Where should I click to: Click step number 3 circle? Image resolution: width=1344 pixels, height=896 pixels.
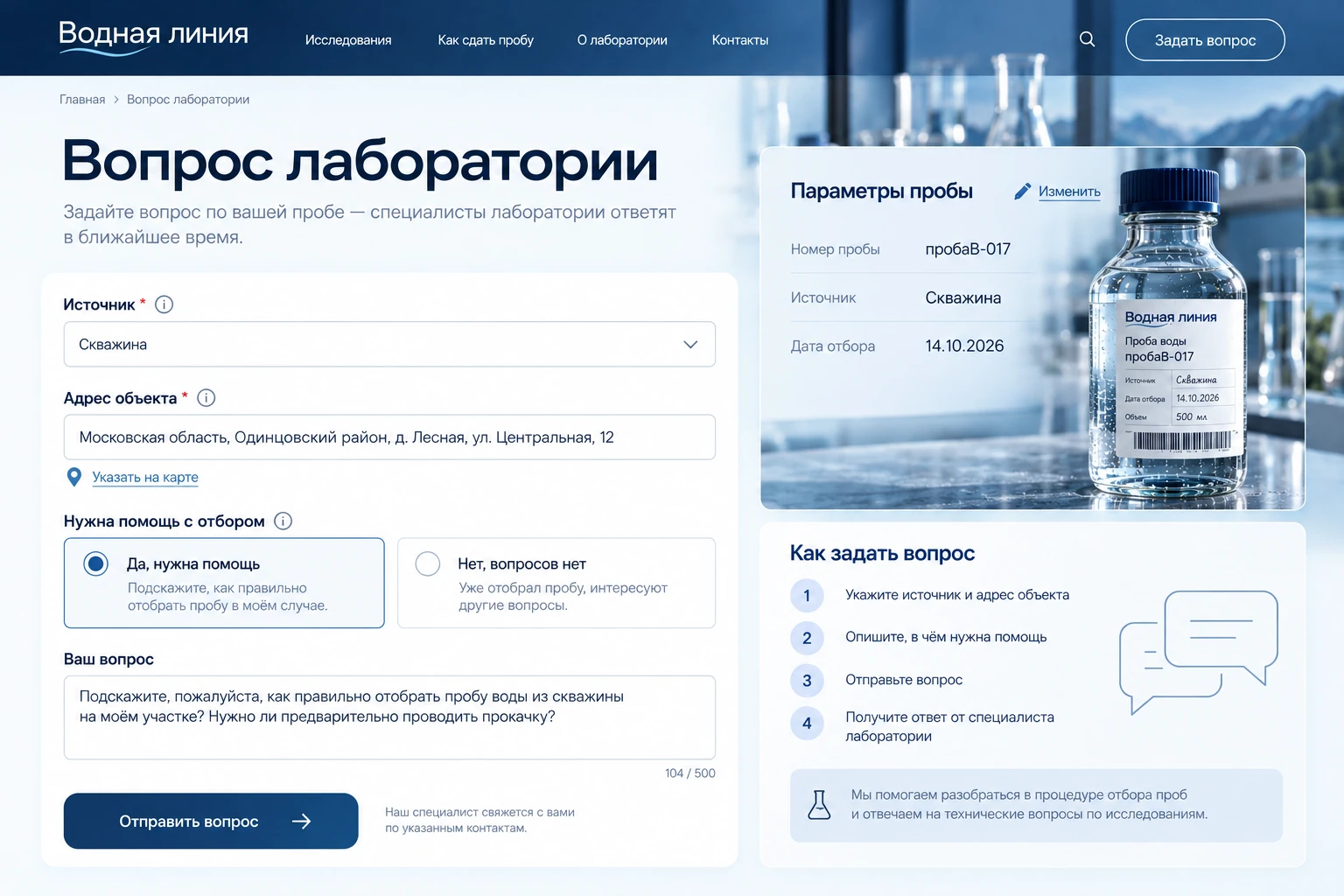point(807,681)
